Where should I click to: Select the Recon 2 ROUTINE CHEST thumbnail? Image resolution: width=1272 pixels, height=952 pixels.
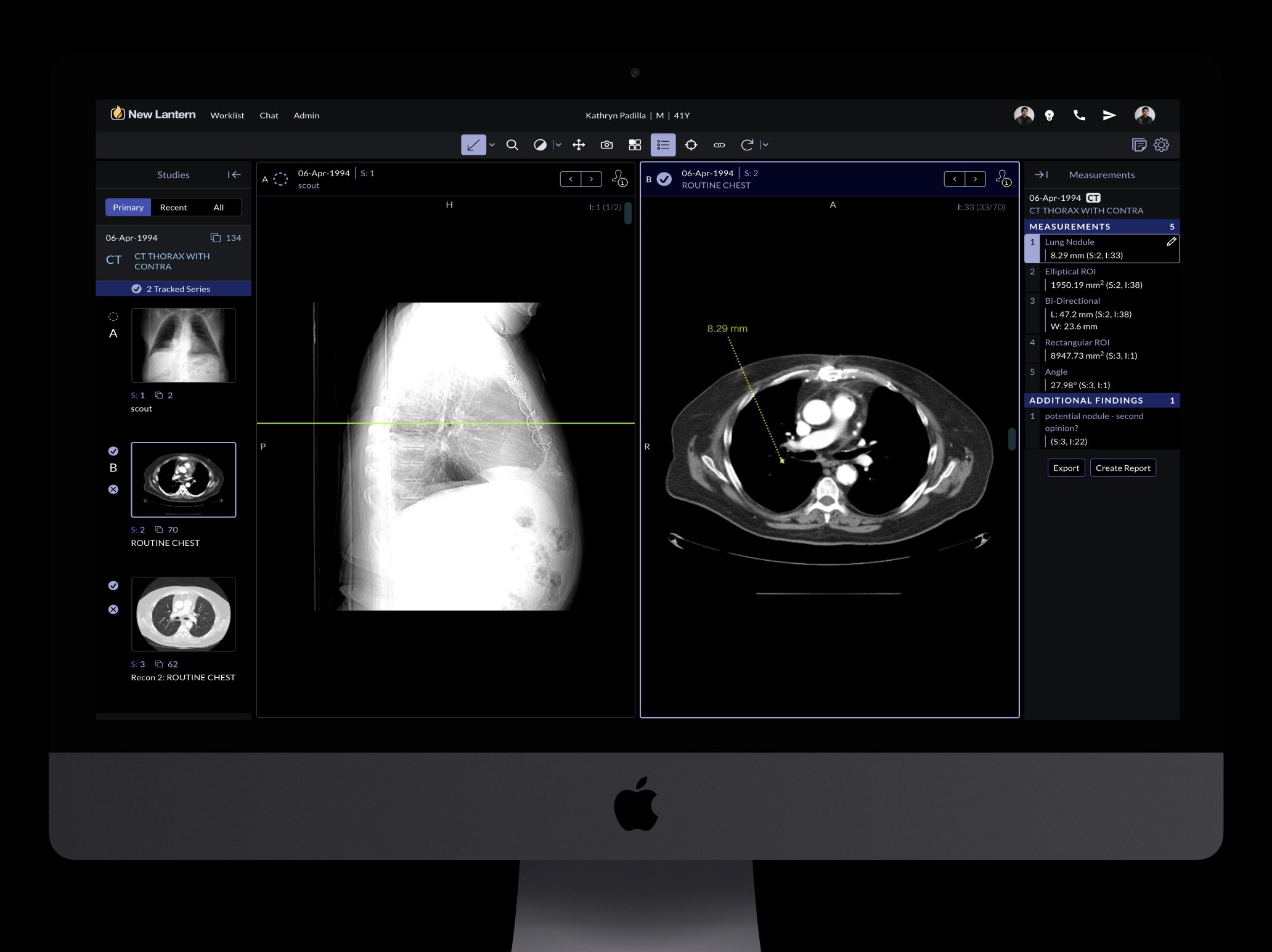(x=183, y=614)
